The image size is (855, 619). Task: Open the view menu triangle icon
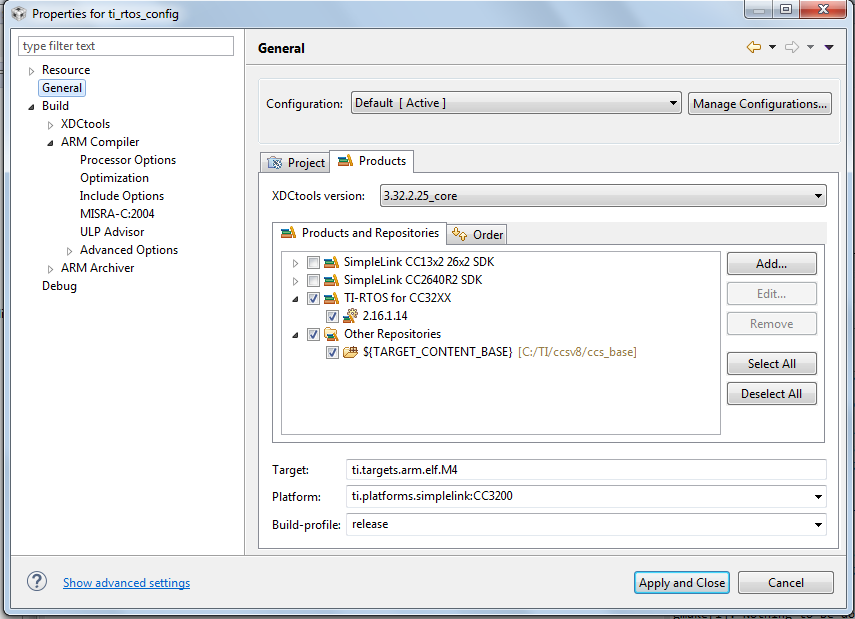[829, 47]
